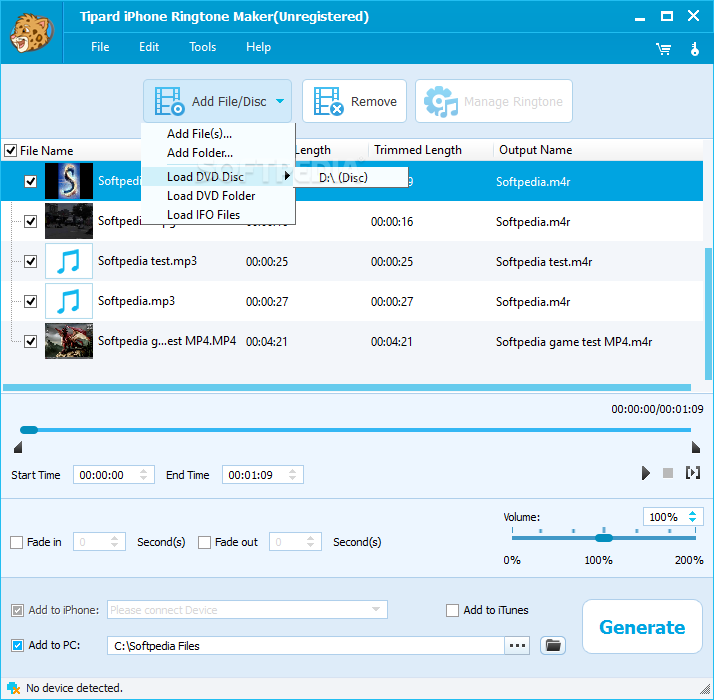The height and width of the screenshot is (700, 714).
Task: Click the End Time input field
Action: click(x=263, y=475)
